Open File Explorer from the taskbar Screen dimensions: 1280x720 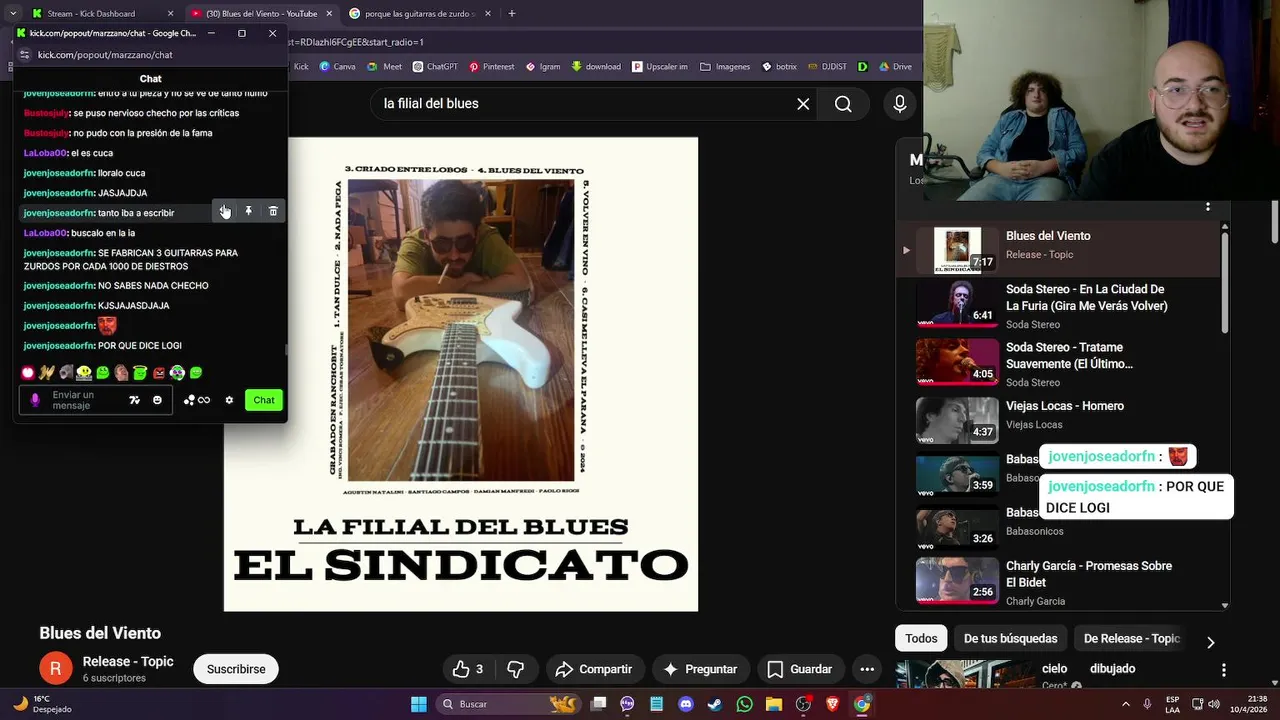click(x=773, y=704)
